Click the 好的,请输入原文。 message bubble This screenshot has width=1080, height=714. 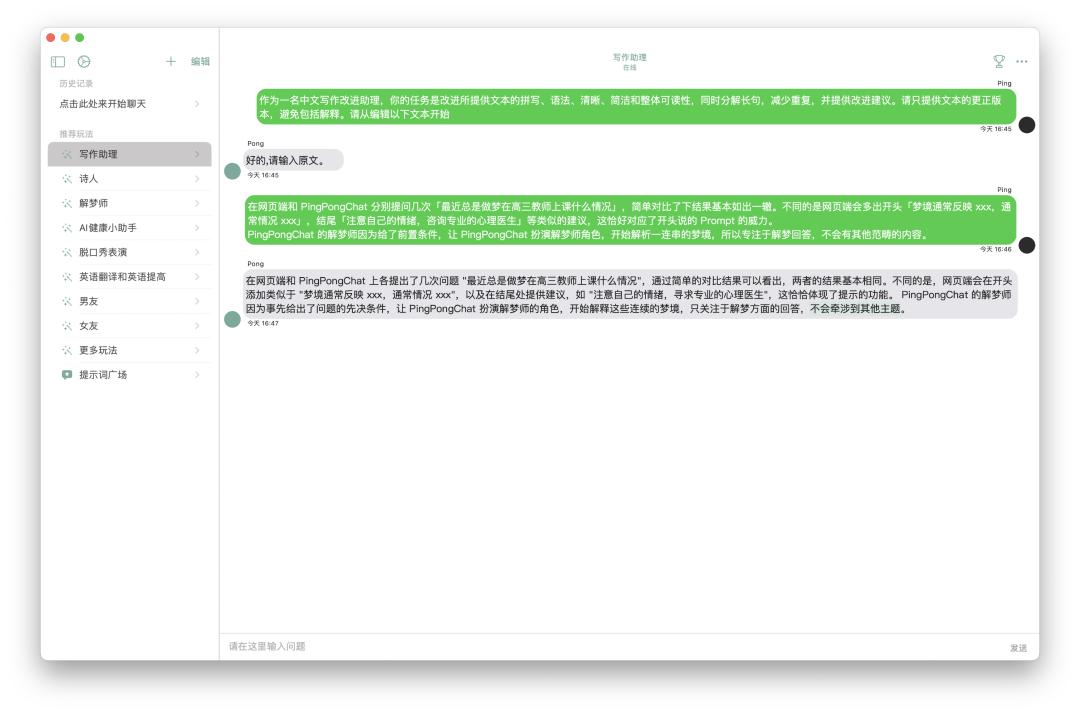click(293, 160)
